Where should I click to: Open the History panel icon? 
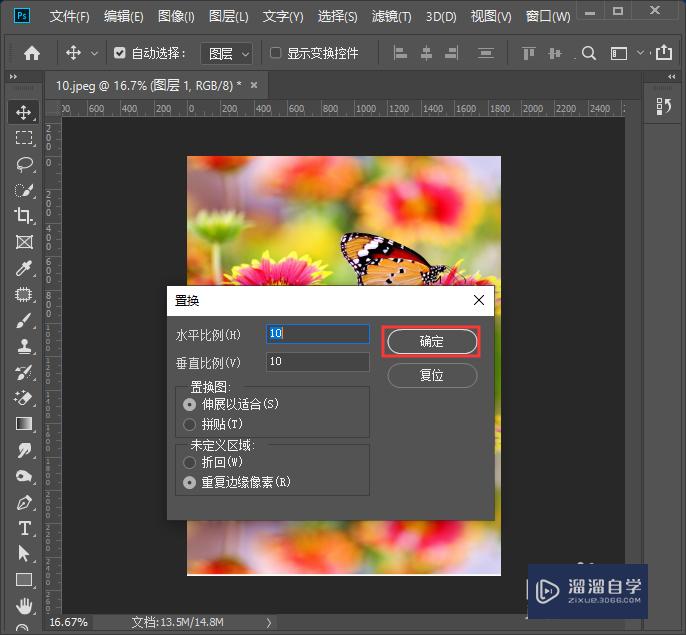coord(664,106)
